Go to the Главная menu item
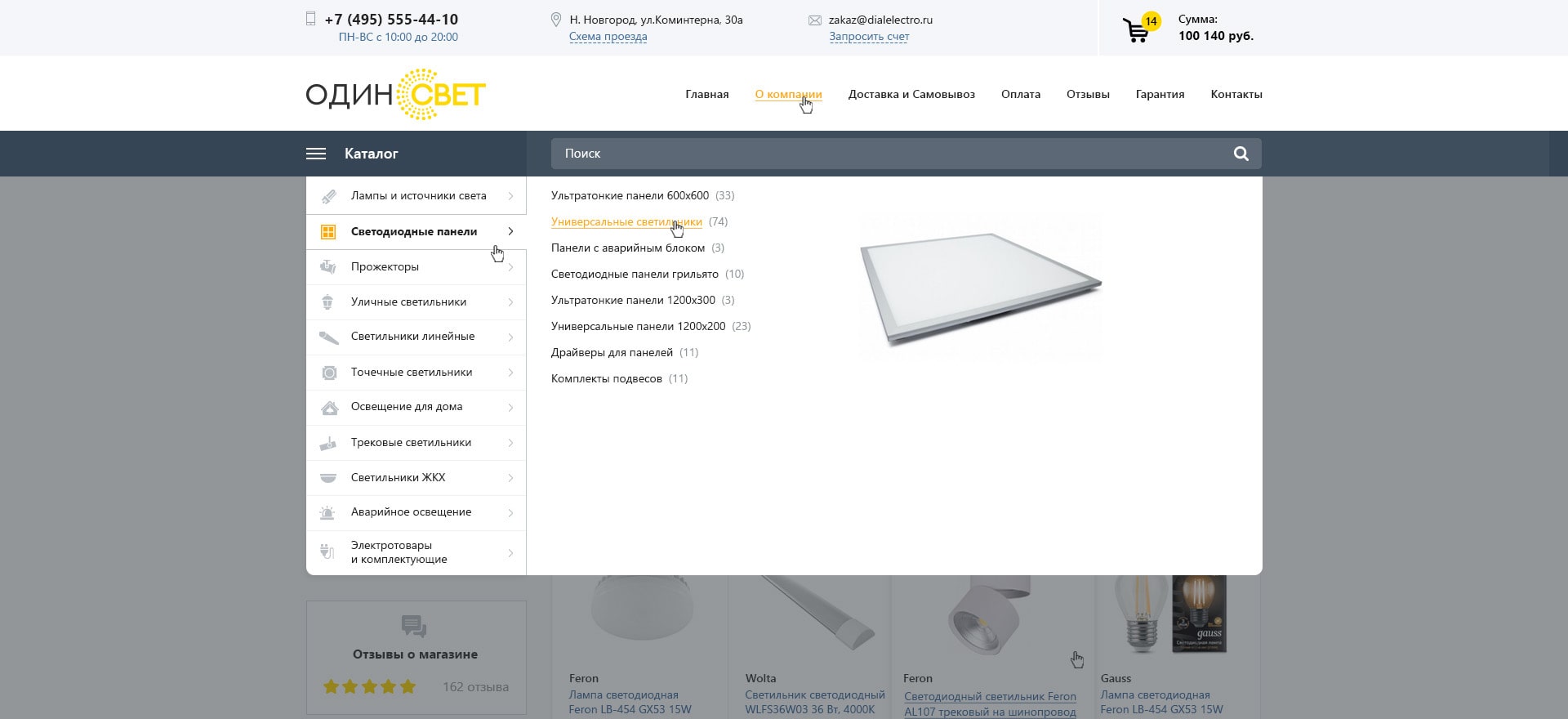1568x719 pixels. (x=707, y=94)
